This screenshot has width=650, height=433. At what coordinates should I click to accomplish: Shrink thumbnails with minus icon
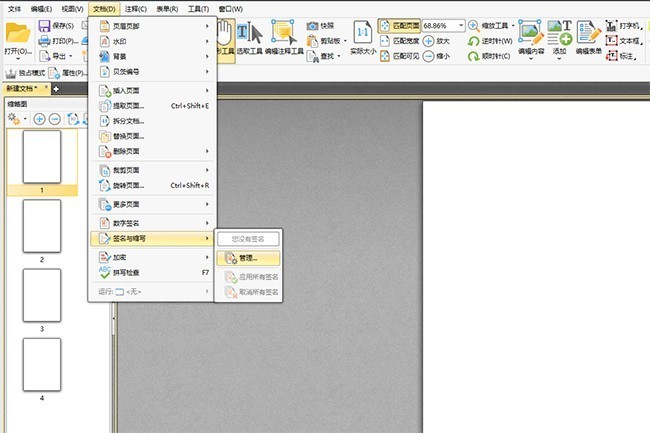55,119
